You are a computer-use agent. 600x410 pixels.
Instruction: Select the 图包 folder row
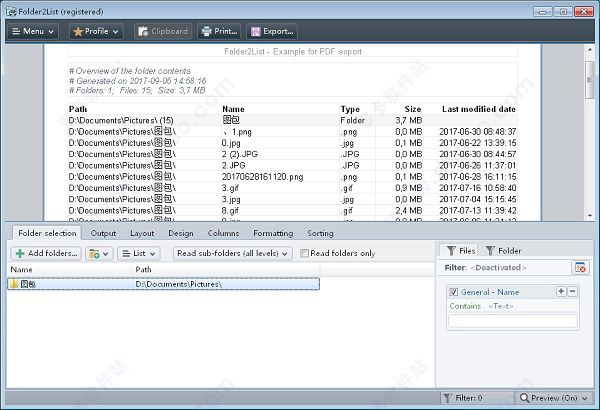(163, 284)
